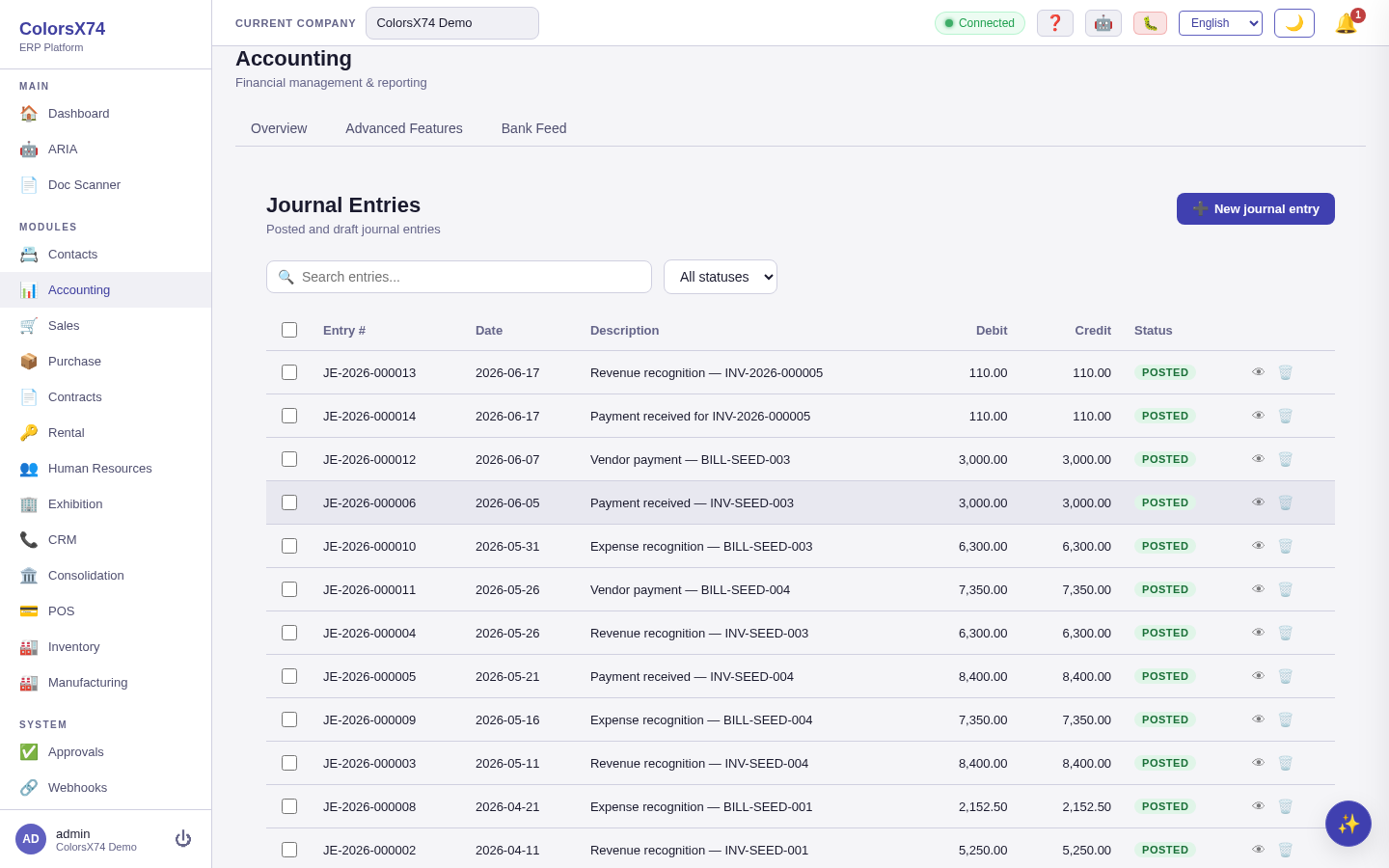Screen dimensions: 1389x868
Task: Check the JE-2026-000012 row checkbox
Action: tap(289, 459)
